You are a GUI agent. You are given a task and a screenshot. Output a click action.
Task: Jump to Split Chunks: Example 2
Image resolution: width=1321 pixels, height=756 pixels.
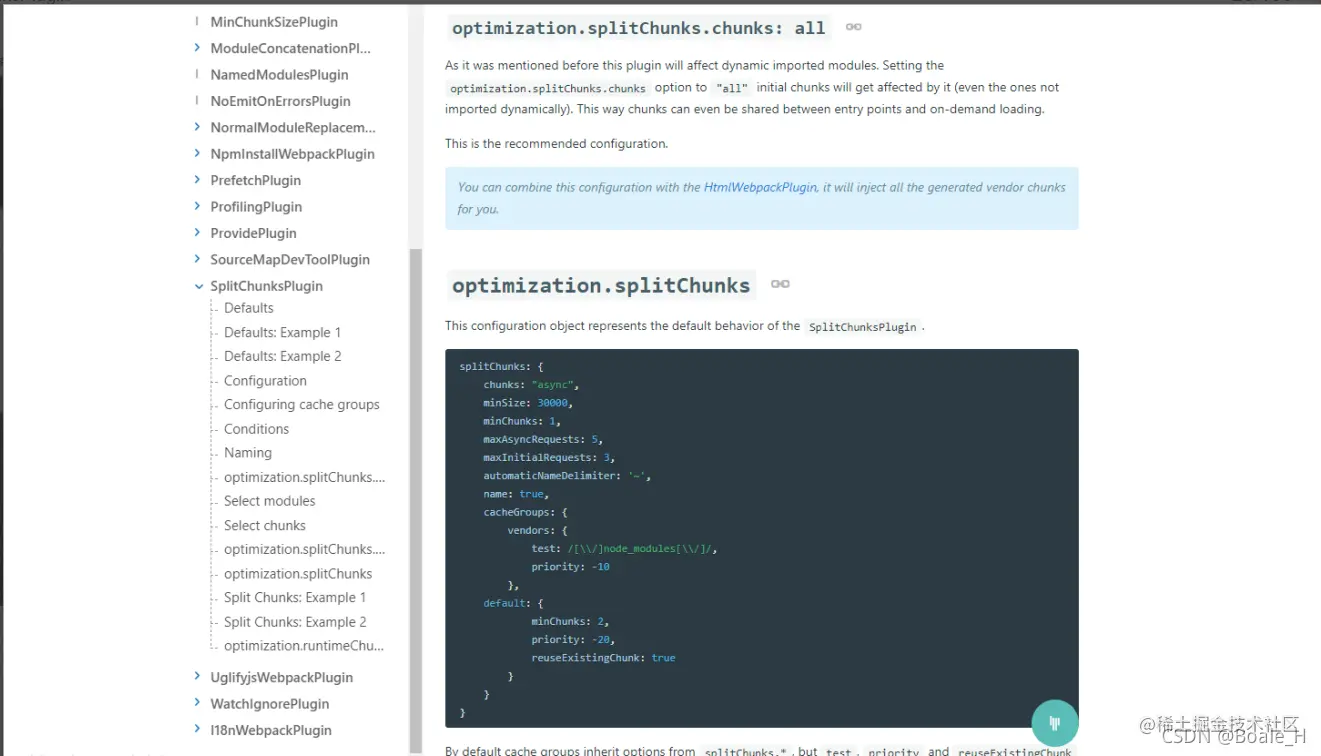coord(295,622)
